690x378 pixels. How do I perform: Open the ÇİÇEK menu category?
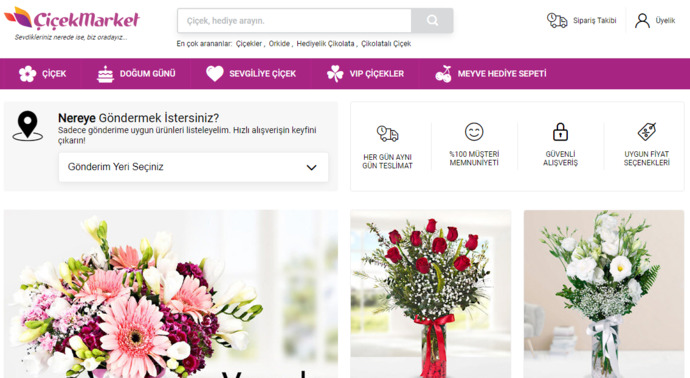pyautogui.click(x=42, y=73)
